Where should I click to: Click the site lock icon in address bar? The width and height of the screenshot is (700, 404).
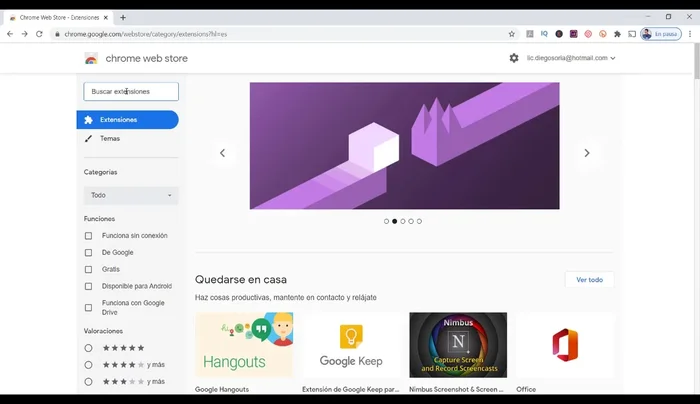[x=57, y=34]
